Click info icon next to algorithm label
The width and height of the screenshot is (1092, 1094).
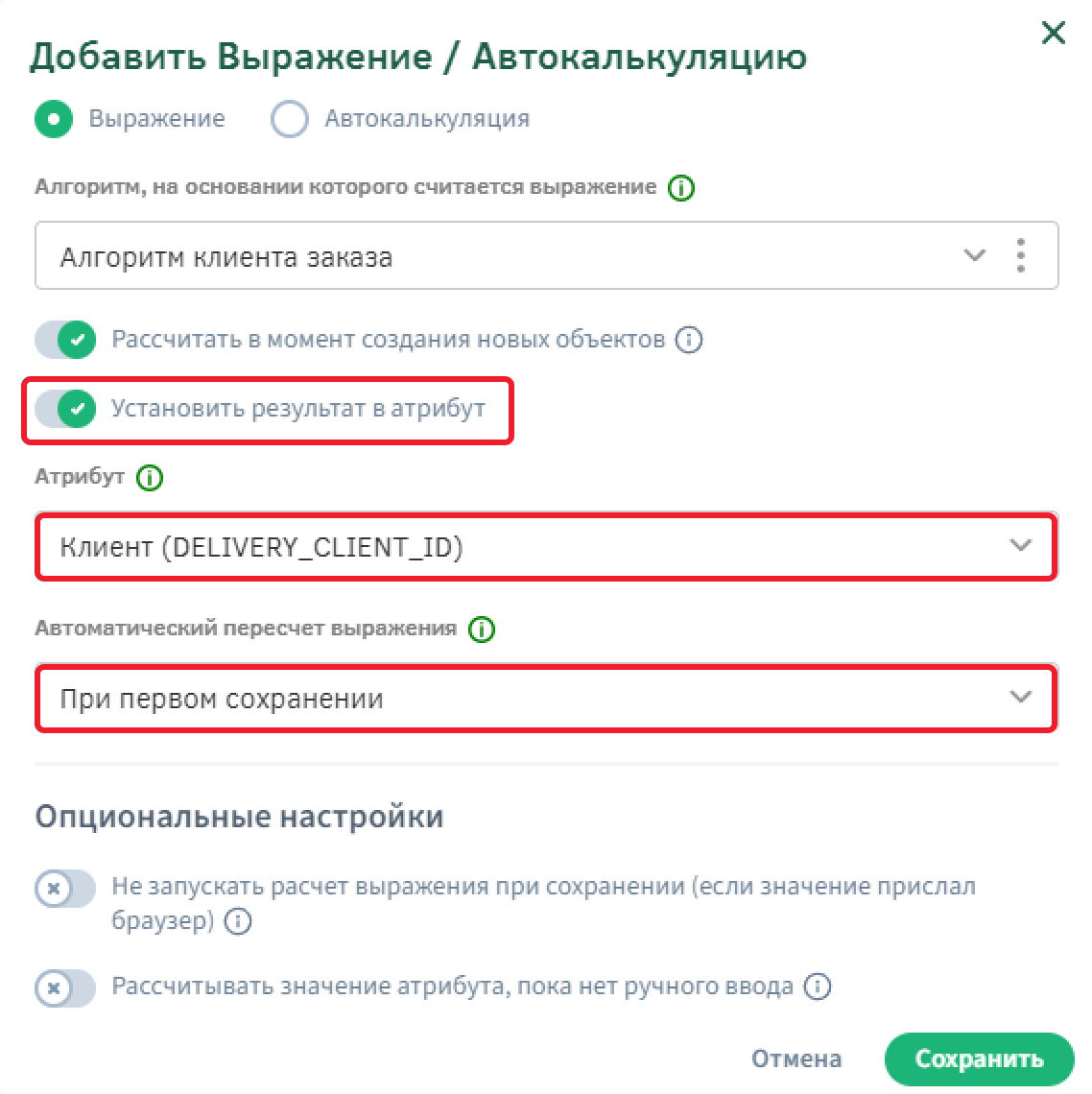pyautogui.click(x=680, y=188)
